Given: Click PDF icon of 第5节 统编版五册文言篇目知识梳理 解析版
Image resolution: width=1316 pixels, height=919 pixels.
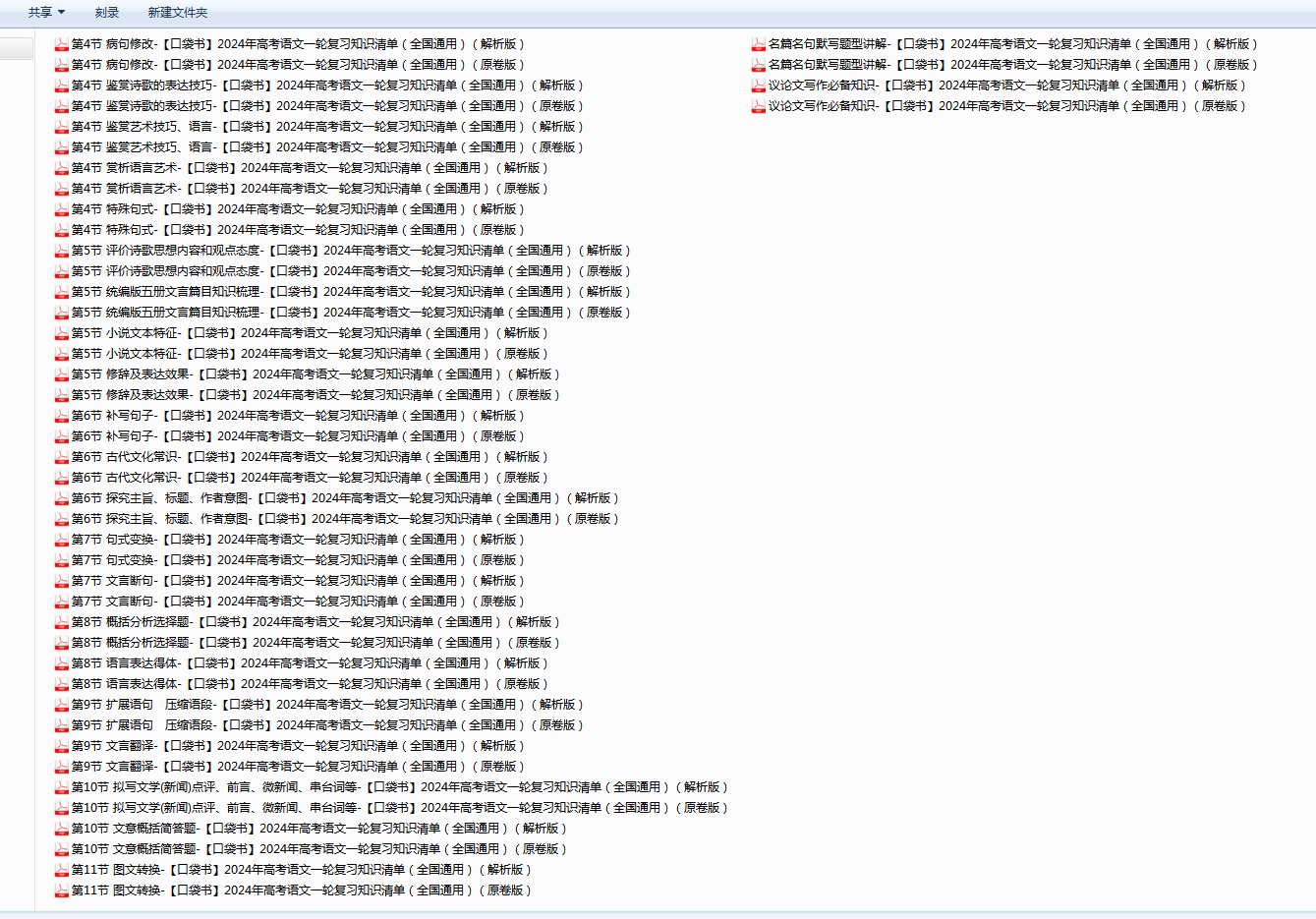Looking at the screenshot, I should (x=61, y=292).
